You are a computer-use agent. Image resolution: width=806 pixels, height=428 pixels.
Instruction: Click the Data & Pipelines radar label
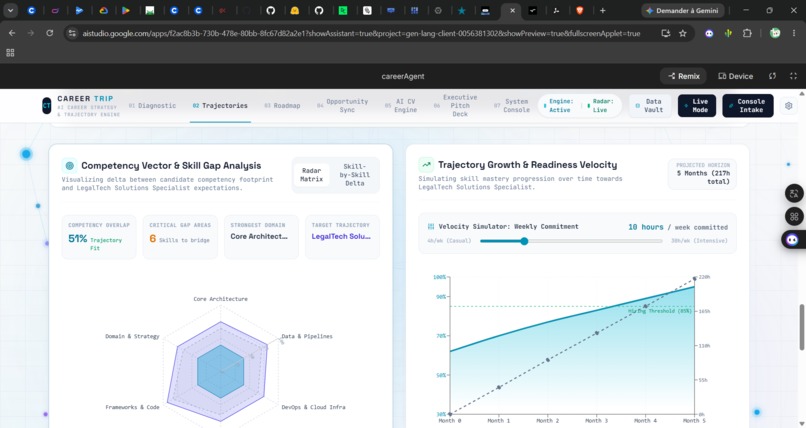tap(307, 336)
